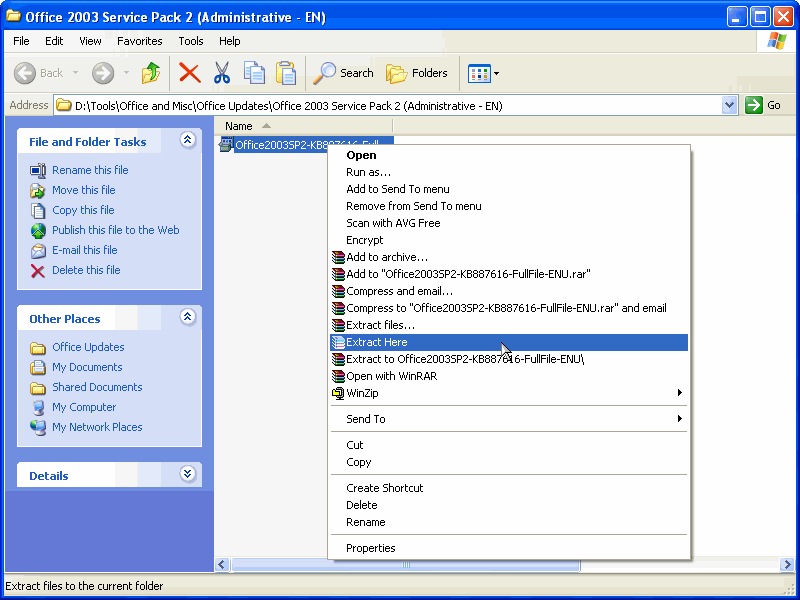Image resolution: width=800 pixels, height=600 pixels.
Task: Click the Up folder toolbar icon
Action: (x=151, y=73)
